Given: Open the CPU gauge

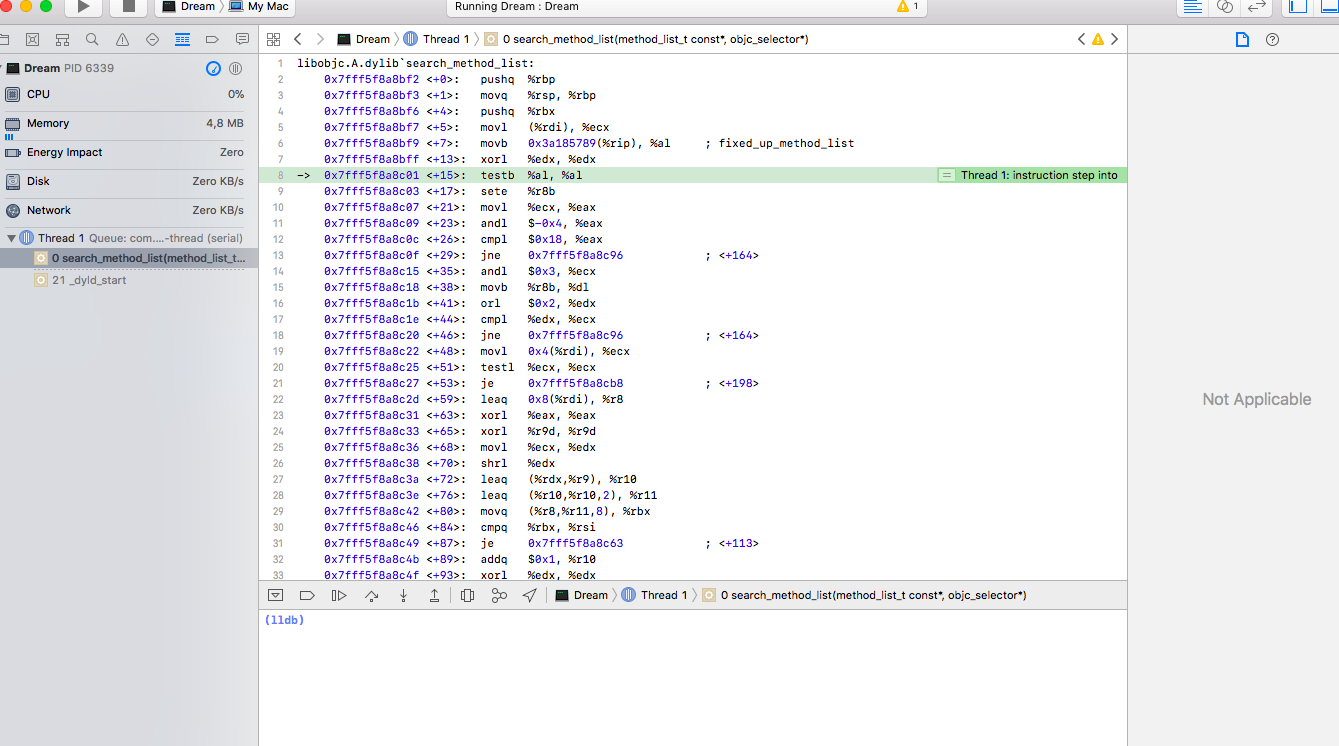Looking at the screenshot, I should coord(129,94).
